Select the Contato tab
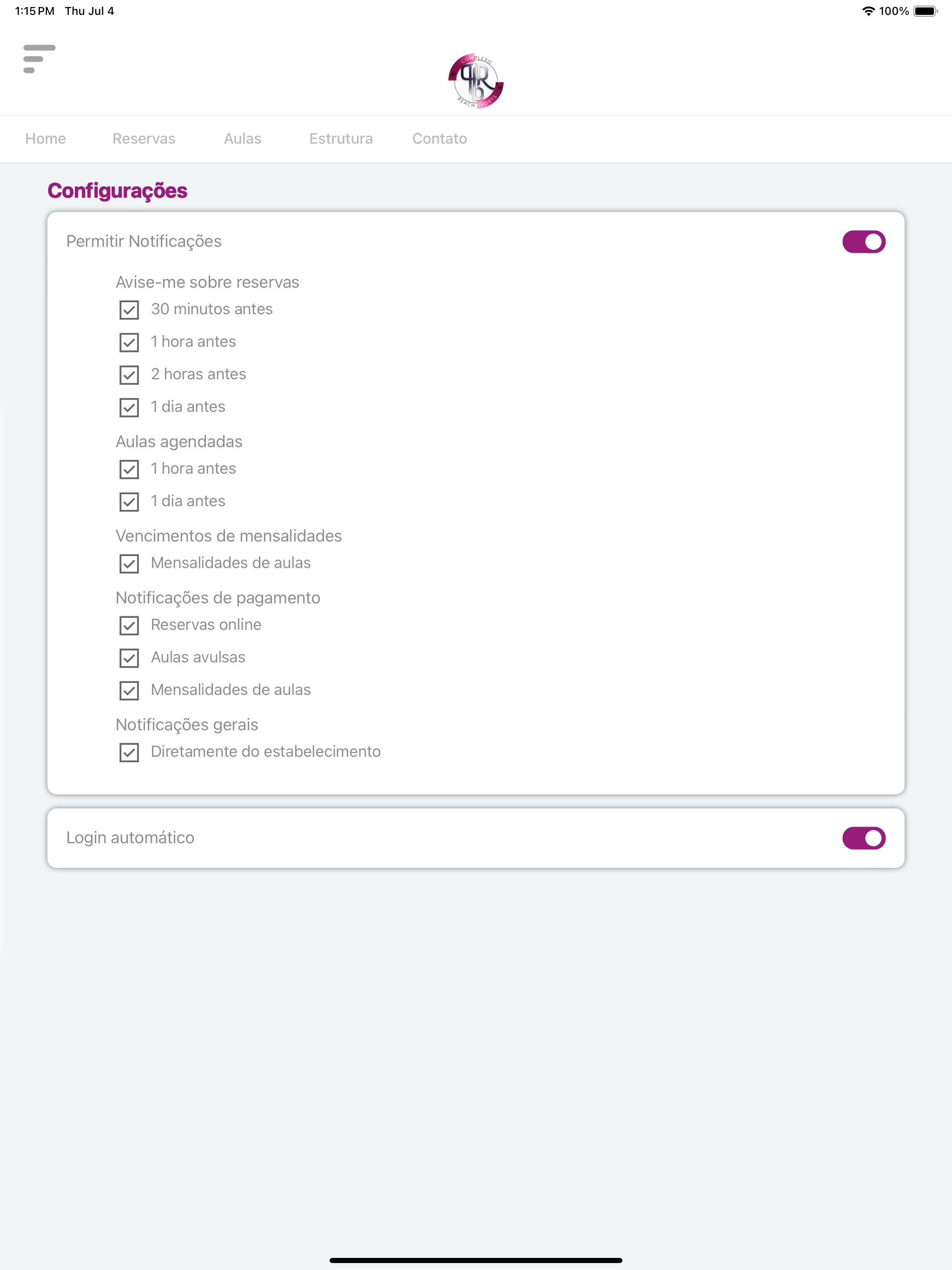This screenshot has height=1270, width=952. pyautogui.click(x=439, y=139)
